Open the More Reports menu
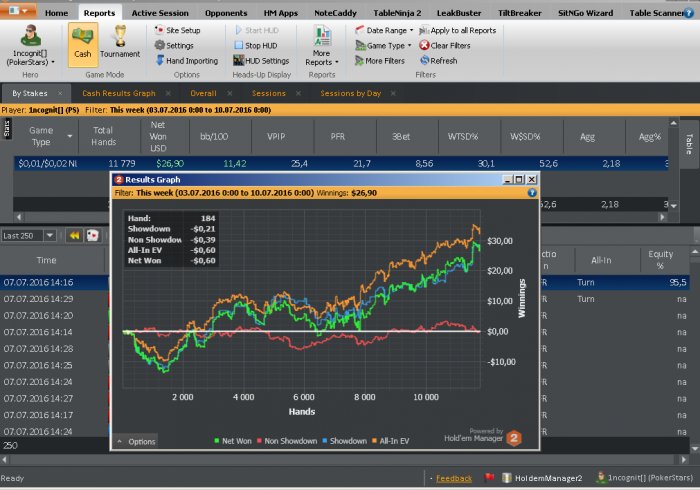700x490 pixels. (x=321, y=46)
